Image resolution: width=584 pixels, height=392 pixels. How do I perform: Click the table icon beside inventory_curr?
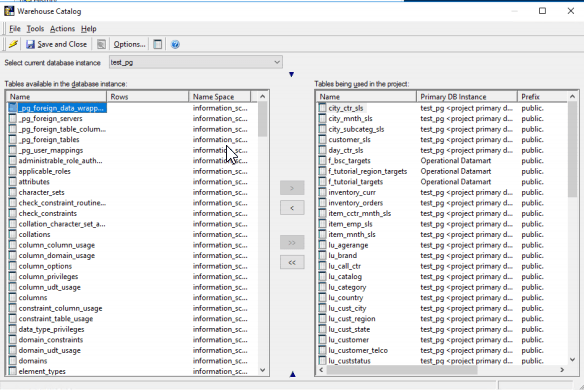pos(323,192)
